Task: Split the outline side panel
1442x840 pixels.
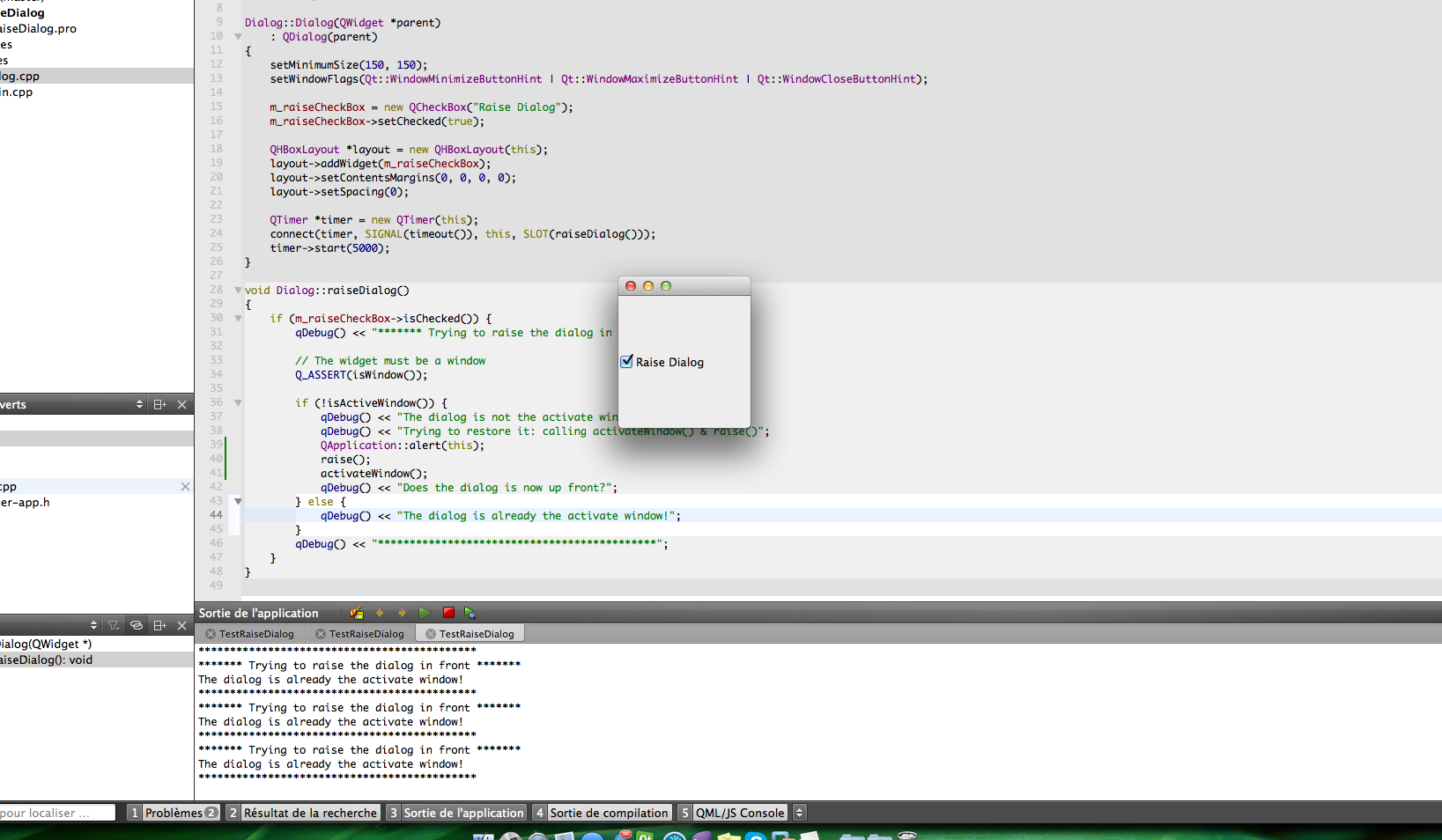Action: (x=159, y=625)
